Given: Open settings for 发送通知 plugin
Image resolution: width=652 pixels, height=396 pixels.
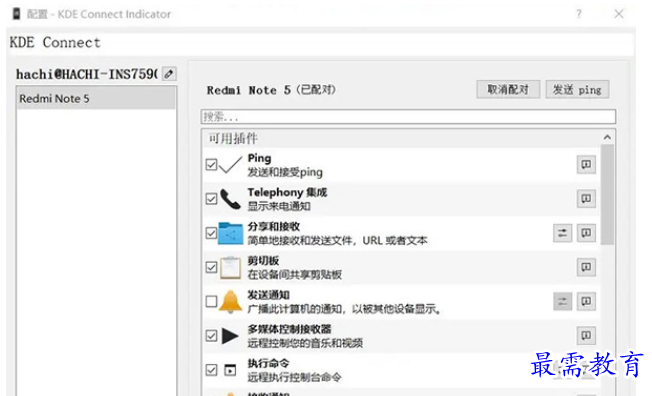Looking at the screenshot, I should point(562,301).
